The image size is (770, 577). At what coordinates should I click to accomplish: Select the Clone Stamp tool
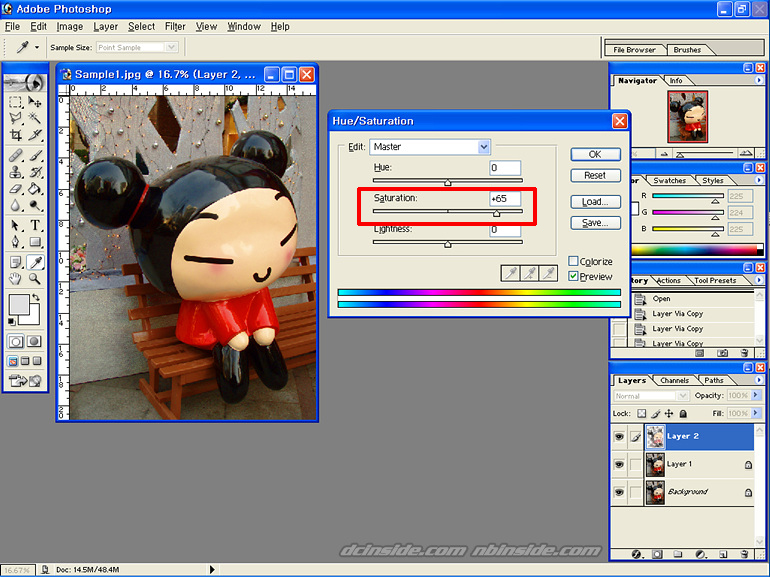click(15, 172)
